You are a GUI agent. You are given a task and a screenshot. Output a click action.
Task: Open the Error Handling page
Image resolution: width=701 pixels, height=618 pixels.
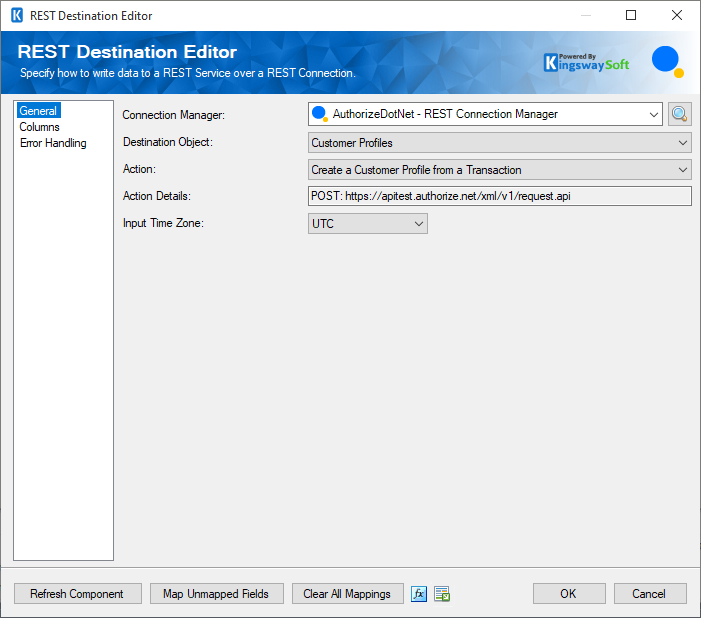(53, 143)
